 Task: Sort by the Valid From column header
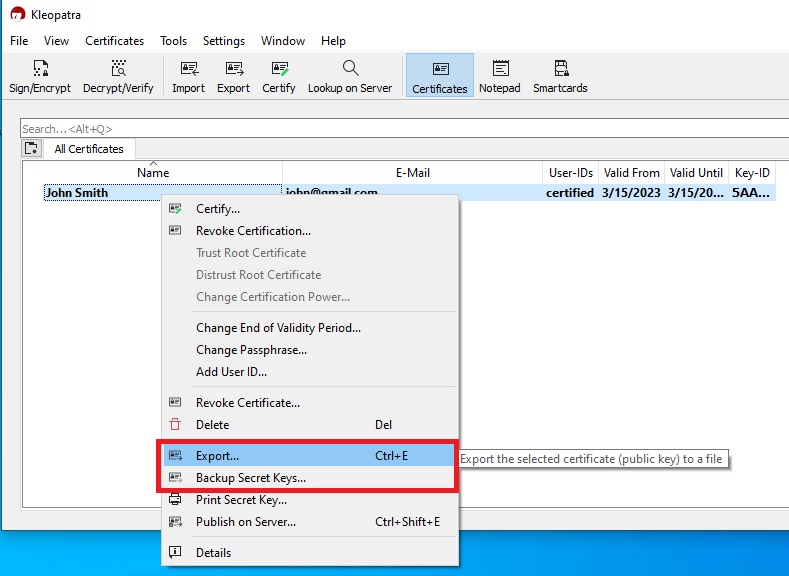tap(632, 173)
